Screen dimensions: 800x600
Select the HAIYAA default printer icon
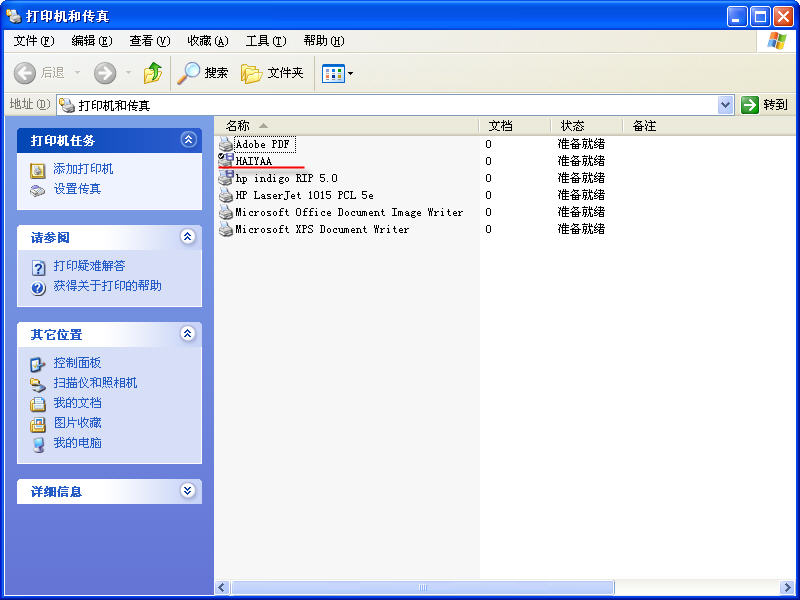coord(226,161)
